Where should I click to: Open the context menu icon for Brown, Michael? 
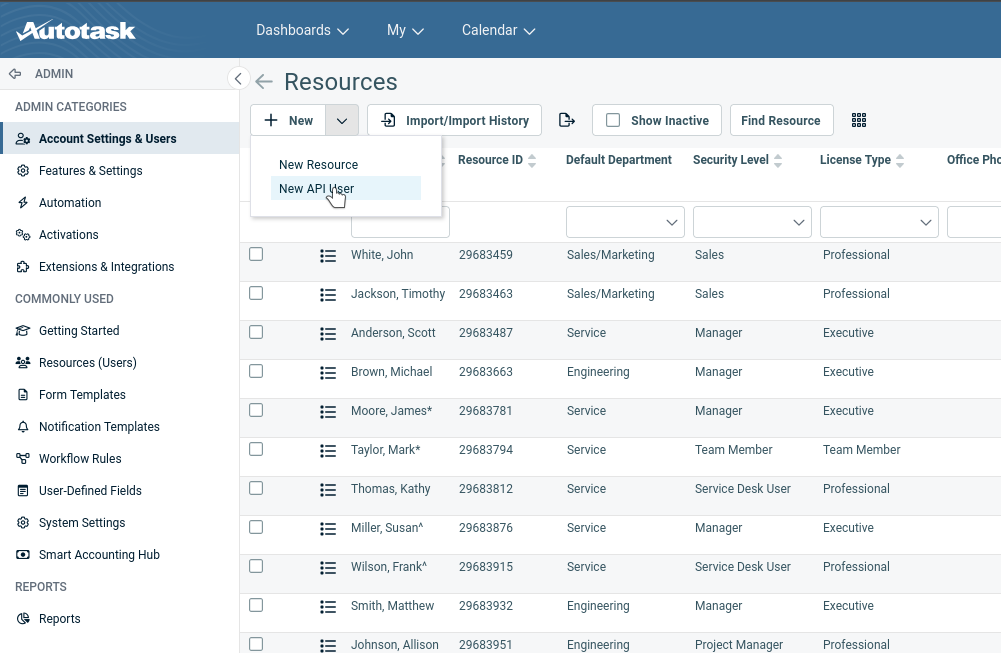point(327,373)
